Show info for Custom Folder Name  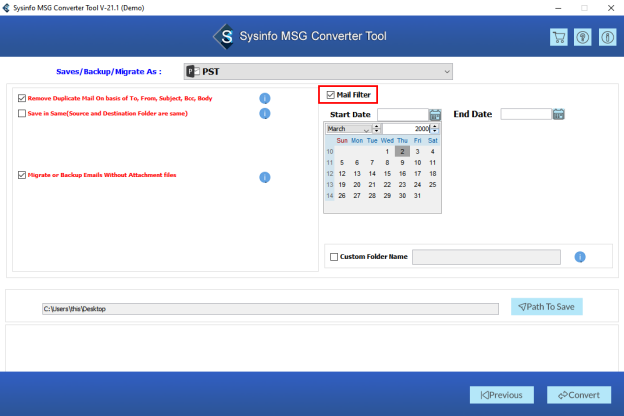[x=580, y=257]
